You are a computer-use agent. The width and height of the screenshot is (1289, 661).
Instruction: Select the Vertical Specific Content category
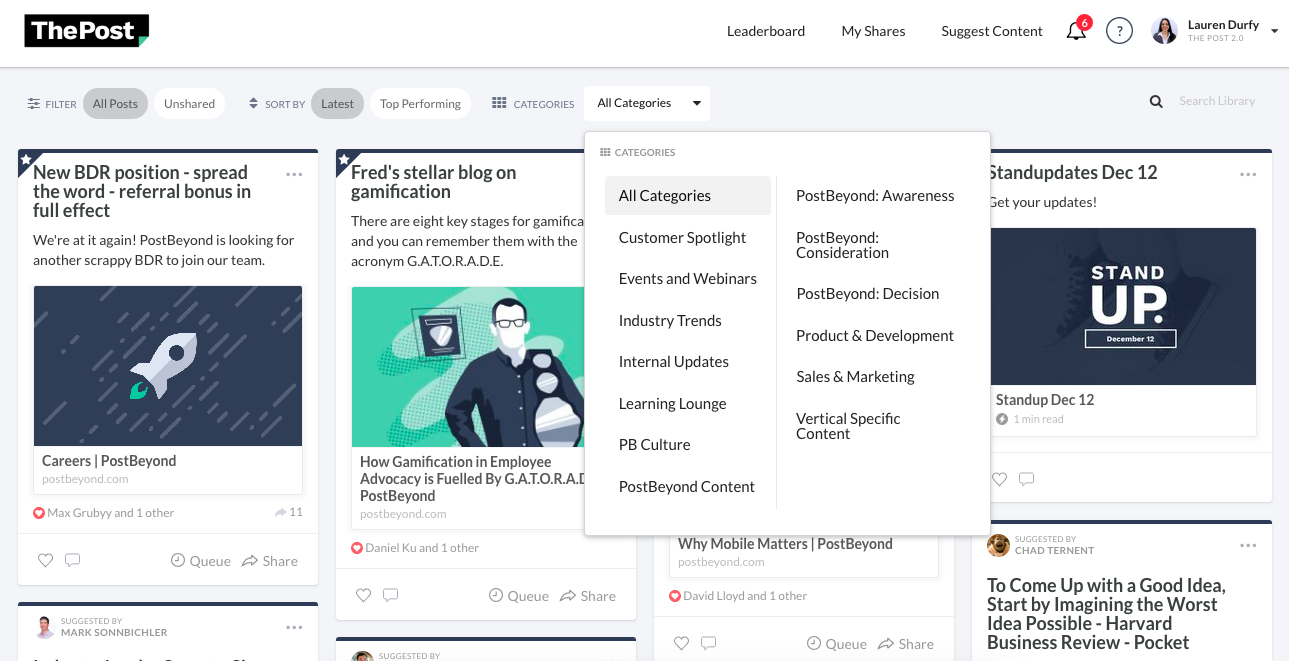(x=848, y=426)
